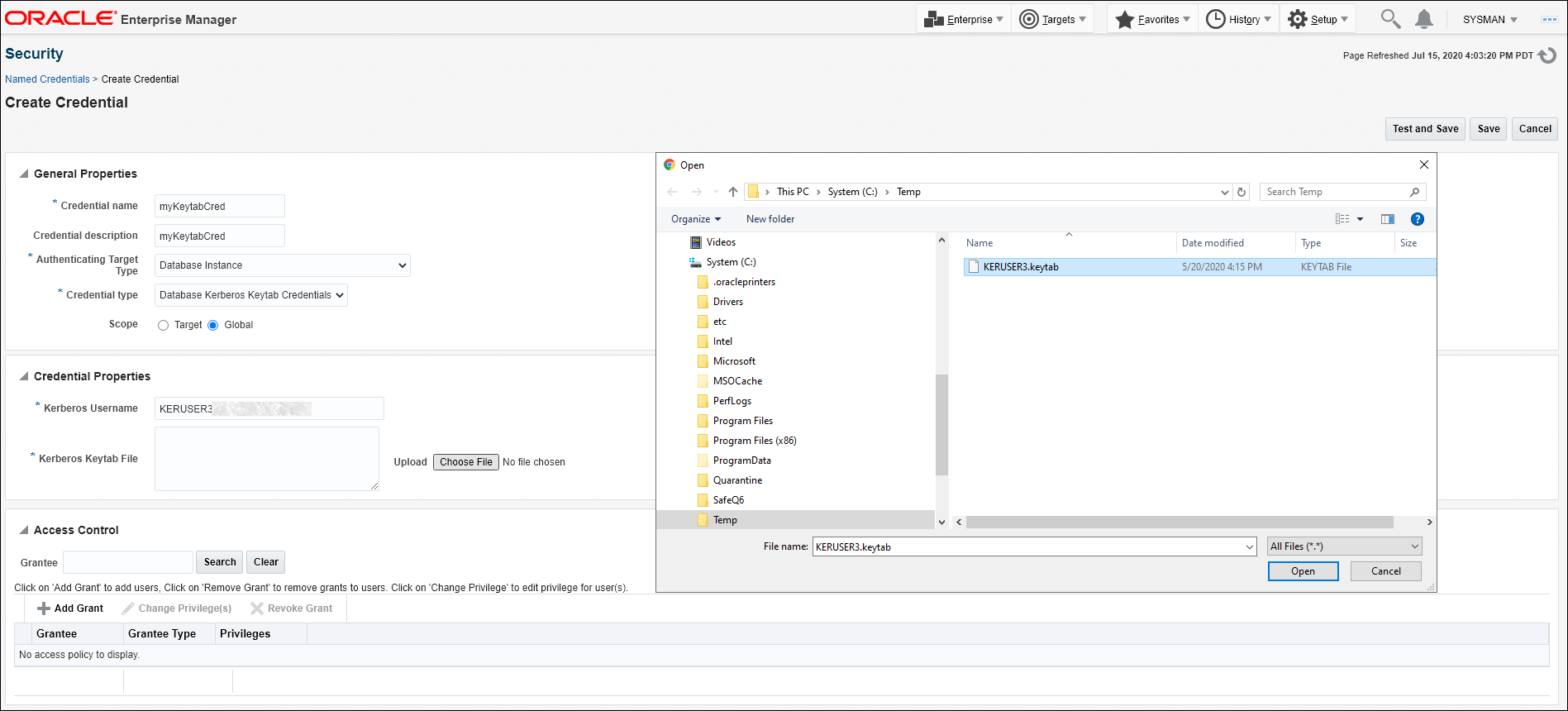Viewport: 1568px width, 711px height.
Task: Go to Named Credentials breadcrumb link
Action: click(47, 79)
